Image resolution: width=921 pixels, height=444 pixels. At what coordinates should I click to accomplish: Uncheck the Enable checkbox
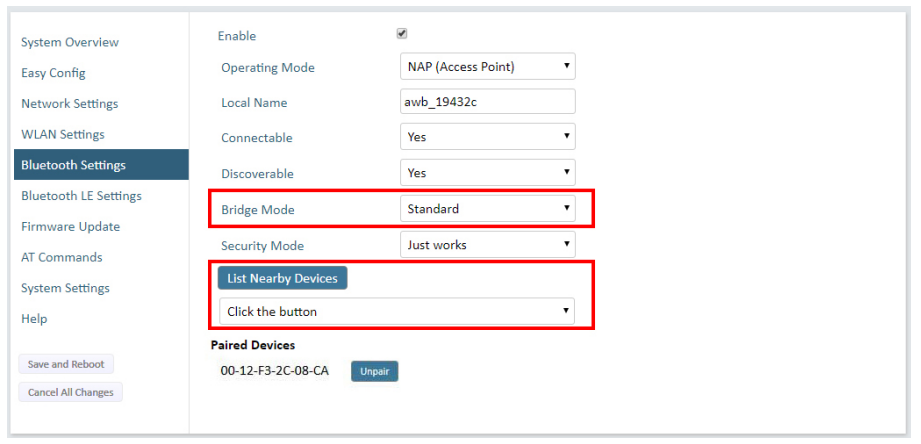pos(402,34)
